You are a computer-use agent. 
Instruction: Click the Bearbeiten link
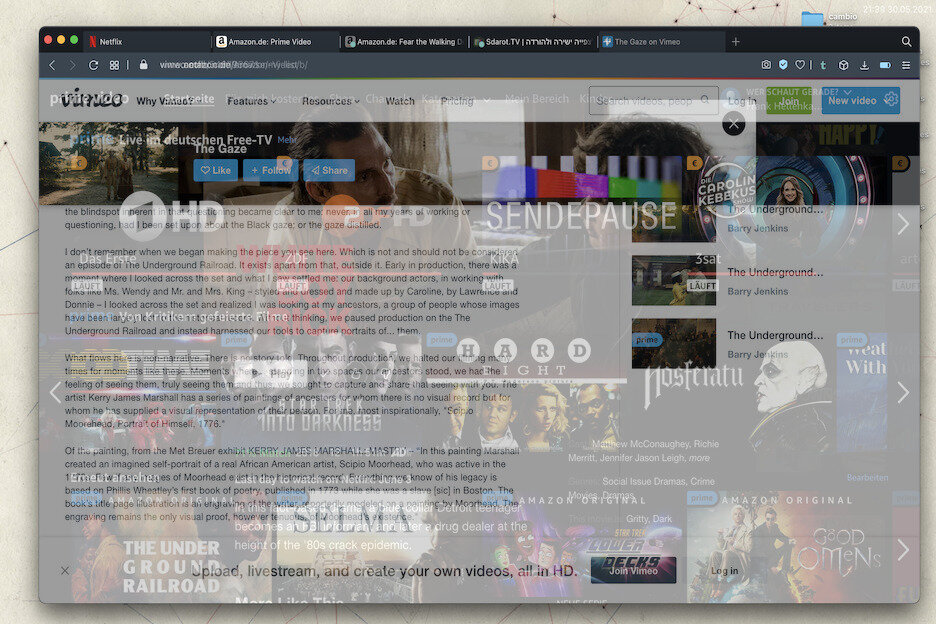pos(867,478)
